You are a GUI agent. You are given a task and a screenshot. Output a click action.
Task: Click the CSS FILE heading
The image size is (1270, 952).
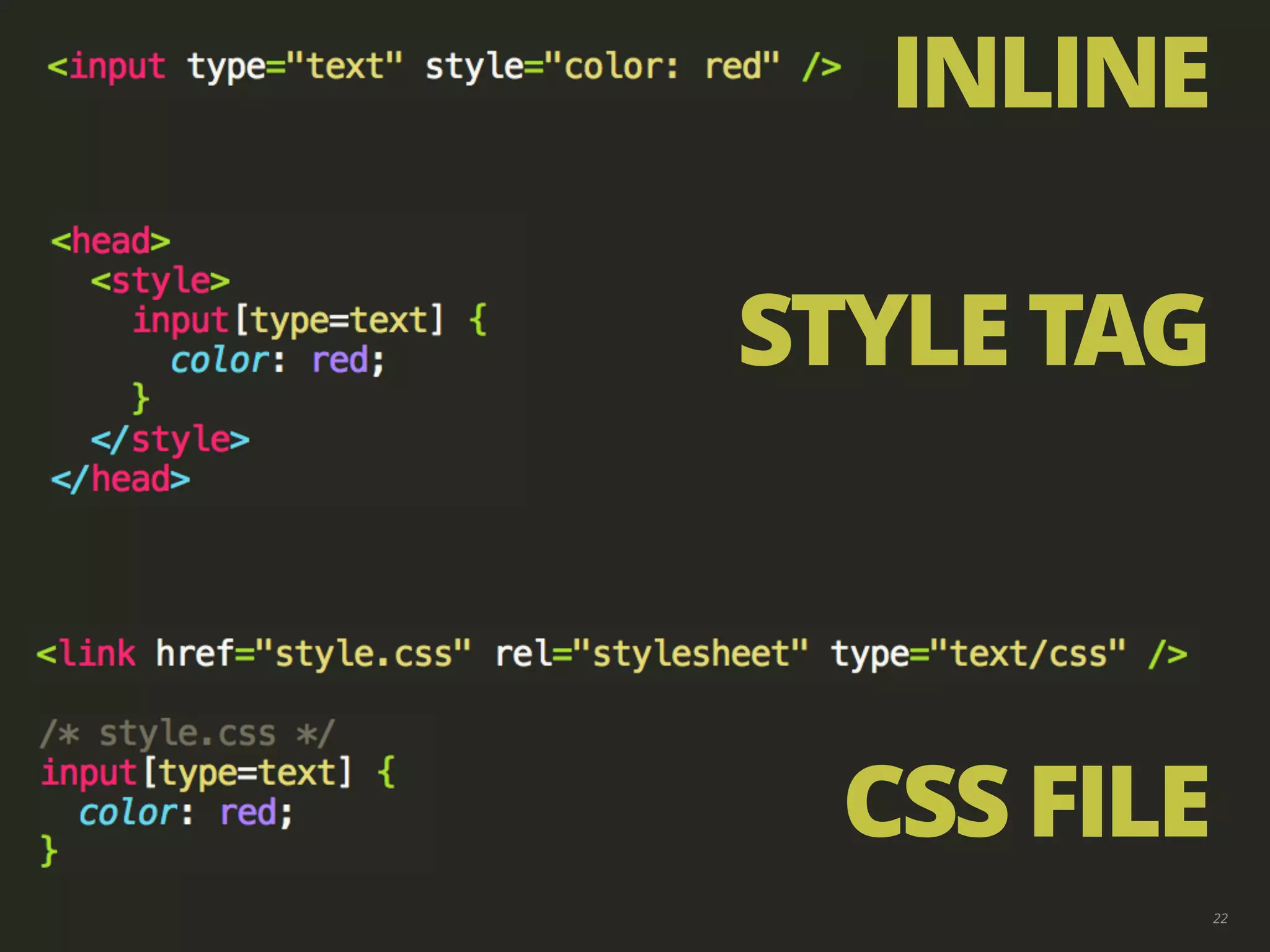[1026, 800]
